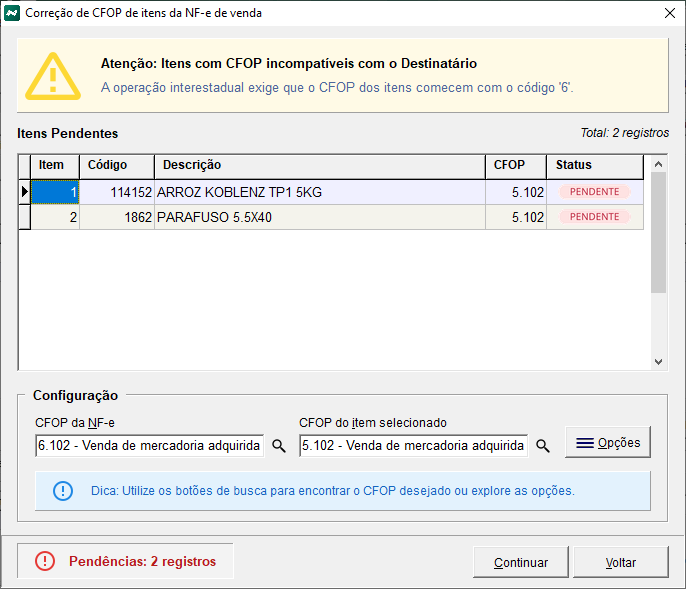Click the Status column header

point(594,165)
